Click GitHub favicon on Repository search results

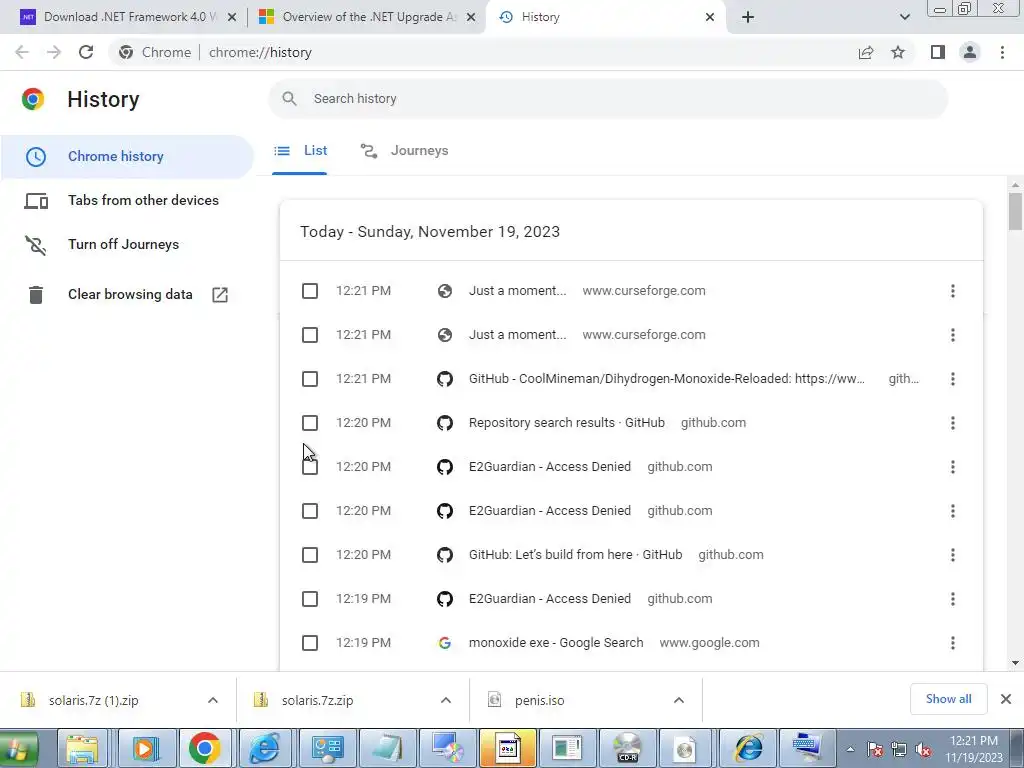(445, 423)
